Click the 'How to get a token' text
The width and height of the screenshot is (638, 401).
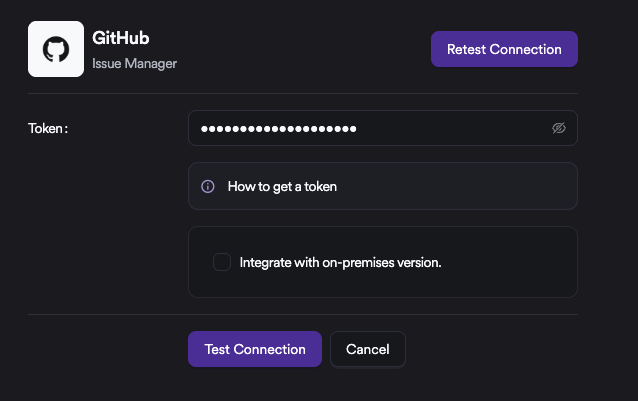[282, 186]
